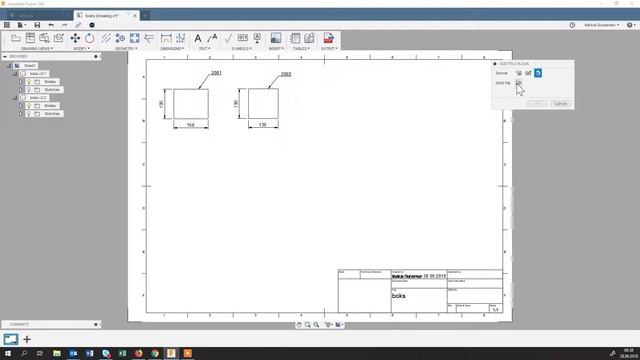
Task: Expand Sketches under first boks component
Action: tap(21, 89)
